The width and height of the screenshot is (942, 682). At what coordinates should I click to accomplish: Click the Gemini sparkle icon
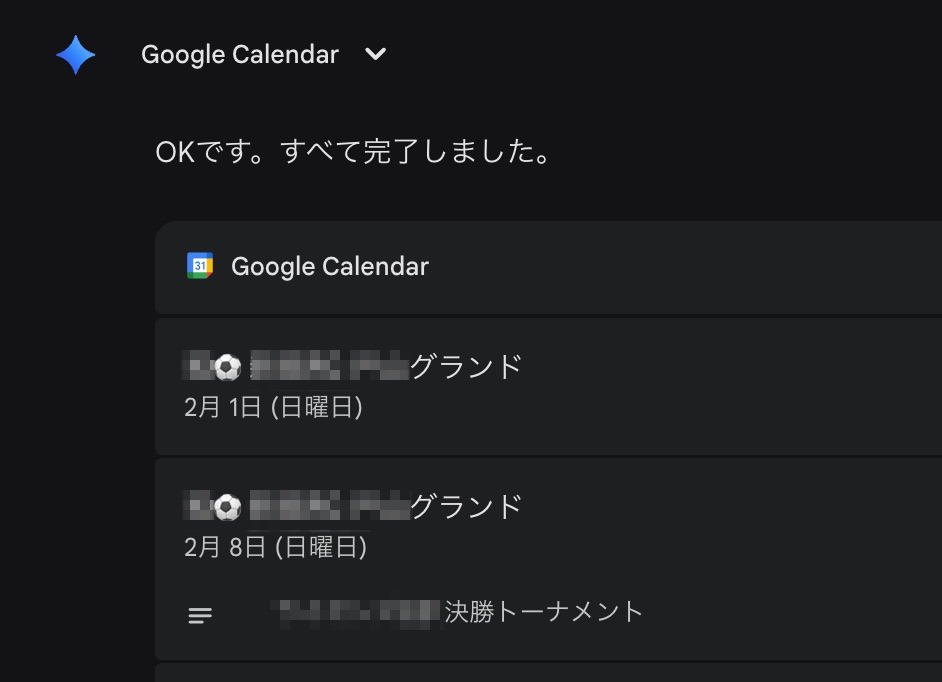pyautogui.click(x=76, y=55)
